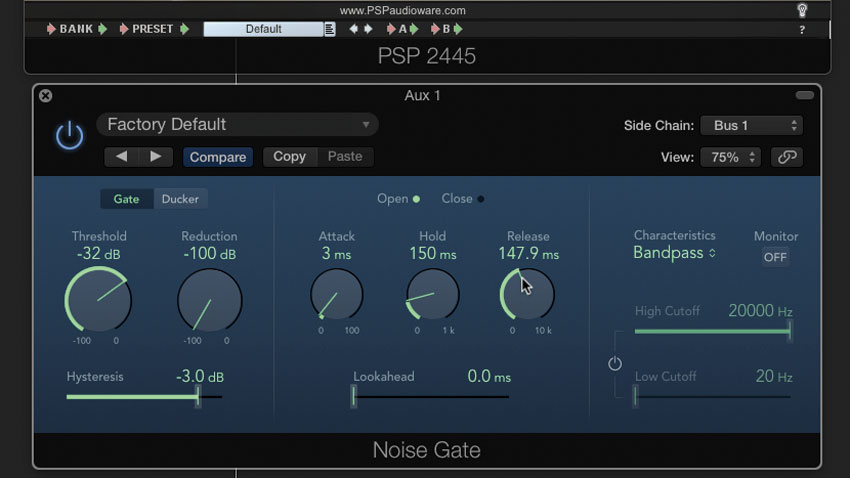Click the question mark help icon in PSP 2445
Viewport: 850px width, 478px height.
802,30
